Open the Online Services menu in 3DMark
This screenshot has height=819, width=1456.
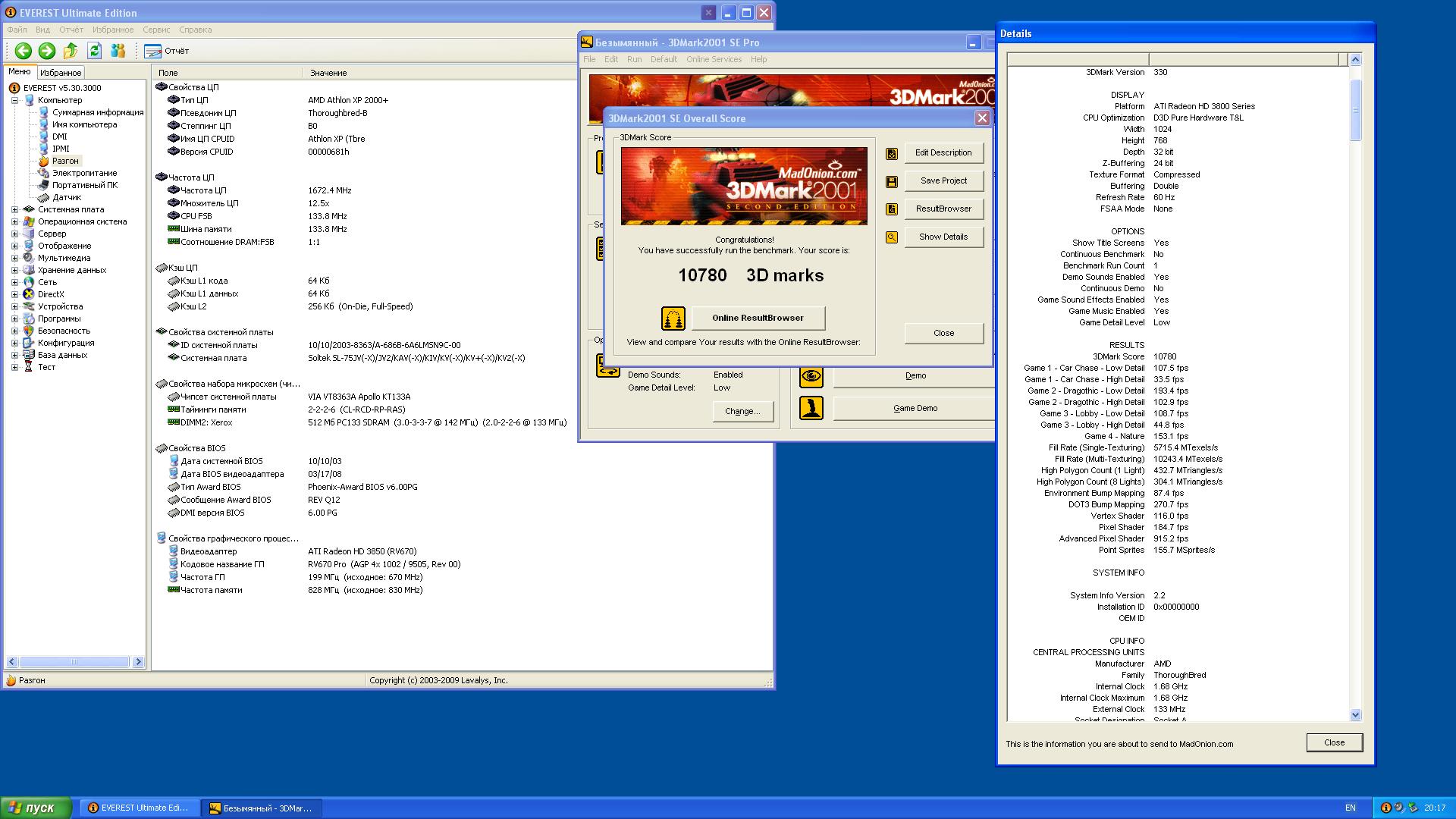[x=714, y=59]
